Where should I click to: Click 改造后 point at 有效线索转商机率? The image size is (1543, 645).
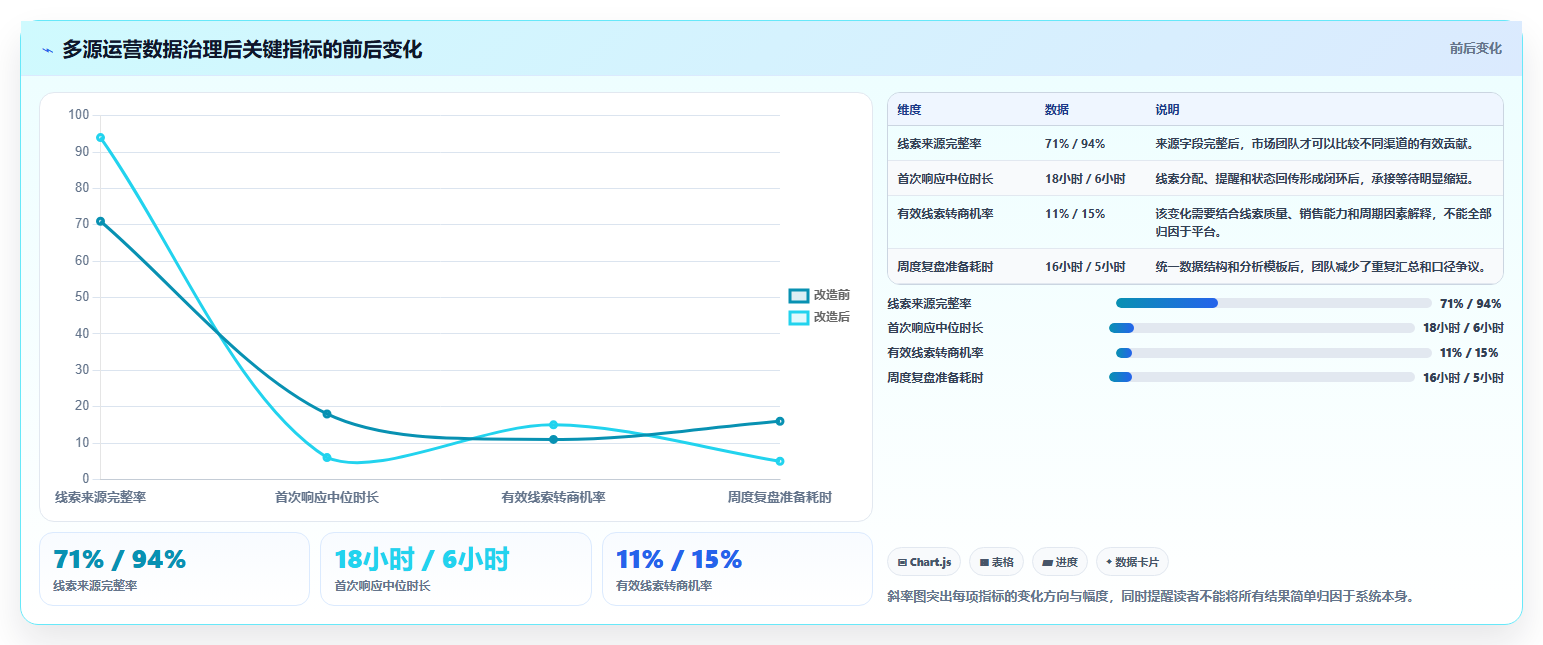pos(553,425)
